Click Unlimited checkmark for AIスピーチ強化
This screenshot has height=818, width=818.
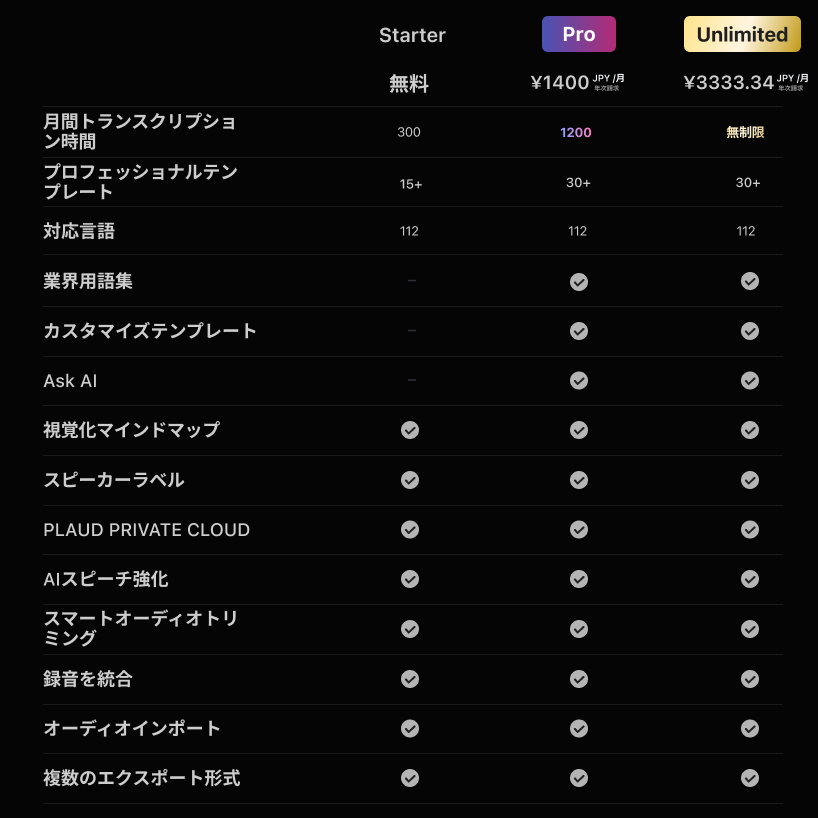pyautogui.click(x=750, y=579)
